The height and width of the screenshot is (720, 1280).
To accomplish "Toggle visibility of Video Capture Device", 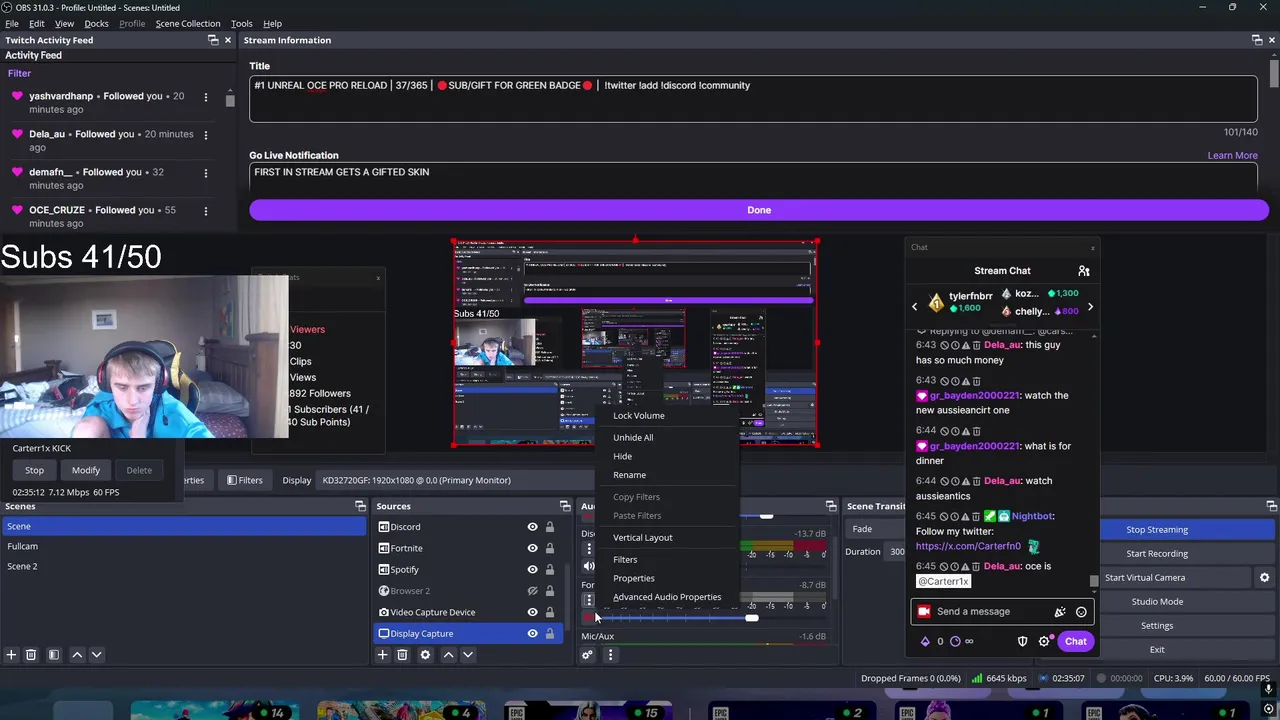I will tap(532, 612).
